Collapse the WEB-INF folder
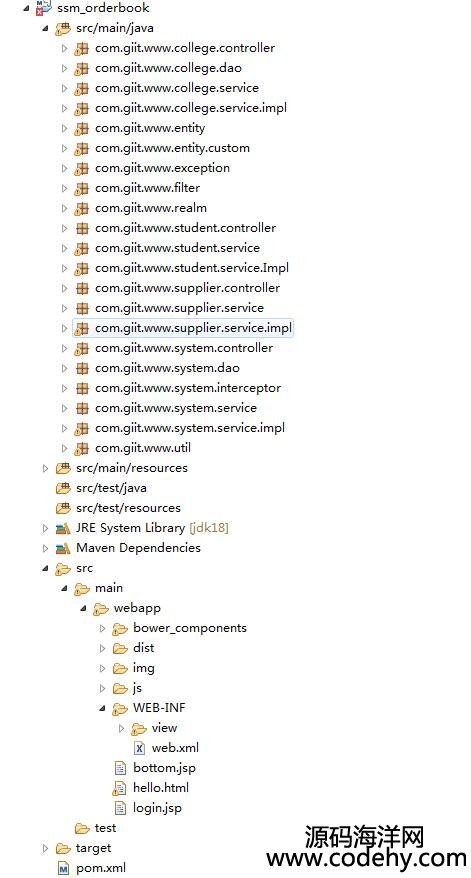 [102, 708]
